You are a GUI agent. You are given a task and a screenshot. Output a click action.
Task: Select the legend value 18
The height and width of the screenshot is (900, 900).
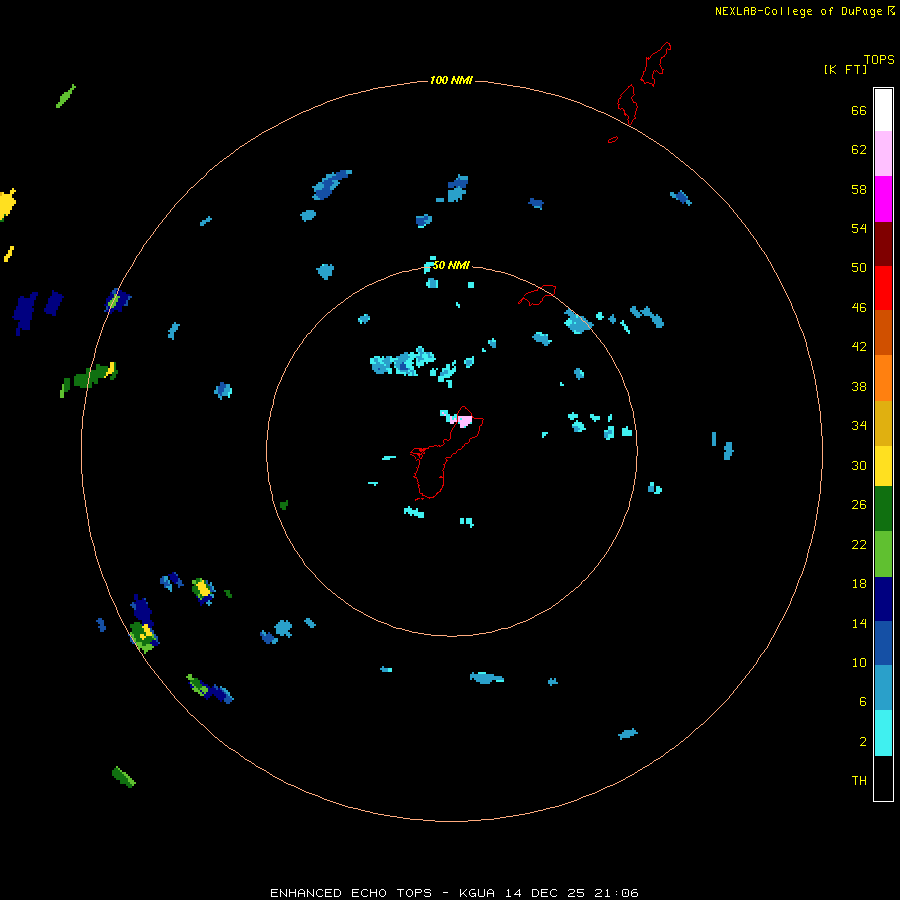(859, 584)
